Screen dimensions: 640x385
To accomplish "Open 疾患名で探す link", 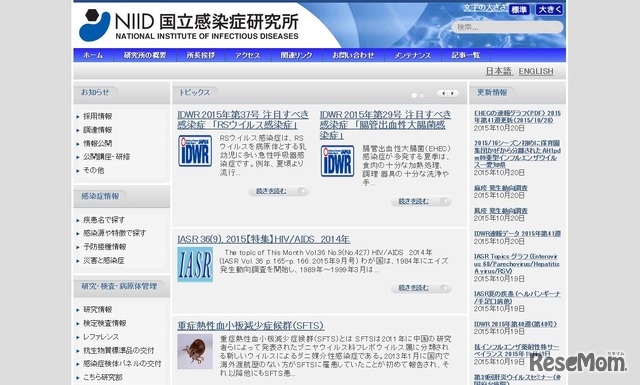I will tap(104, 220).
